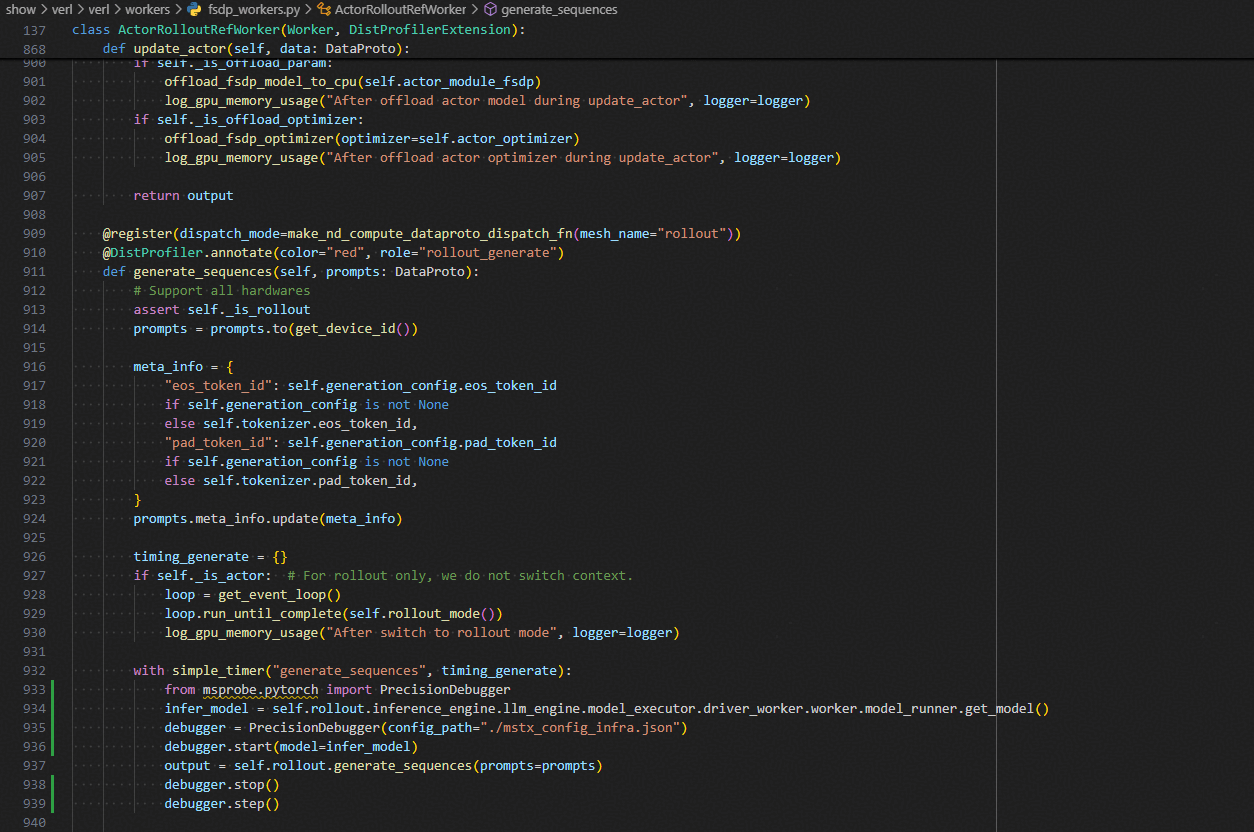Click the Python file icon in breadcrumbs

(x=194, y=9)
